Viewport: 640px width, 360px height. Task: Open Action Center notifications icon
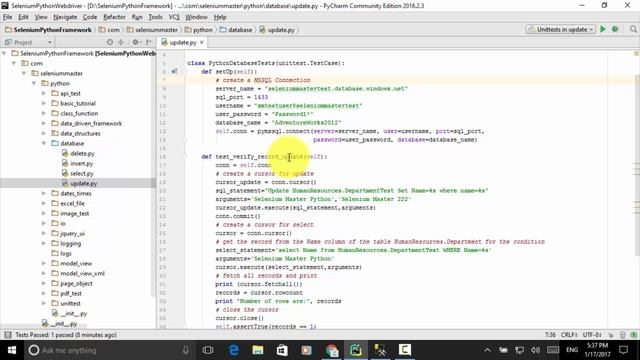pos(623,350)
